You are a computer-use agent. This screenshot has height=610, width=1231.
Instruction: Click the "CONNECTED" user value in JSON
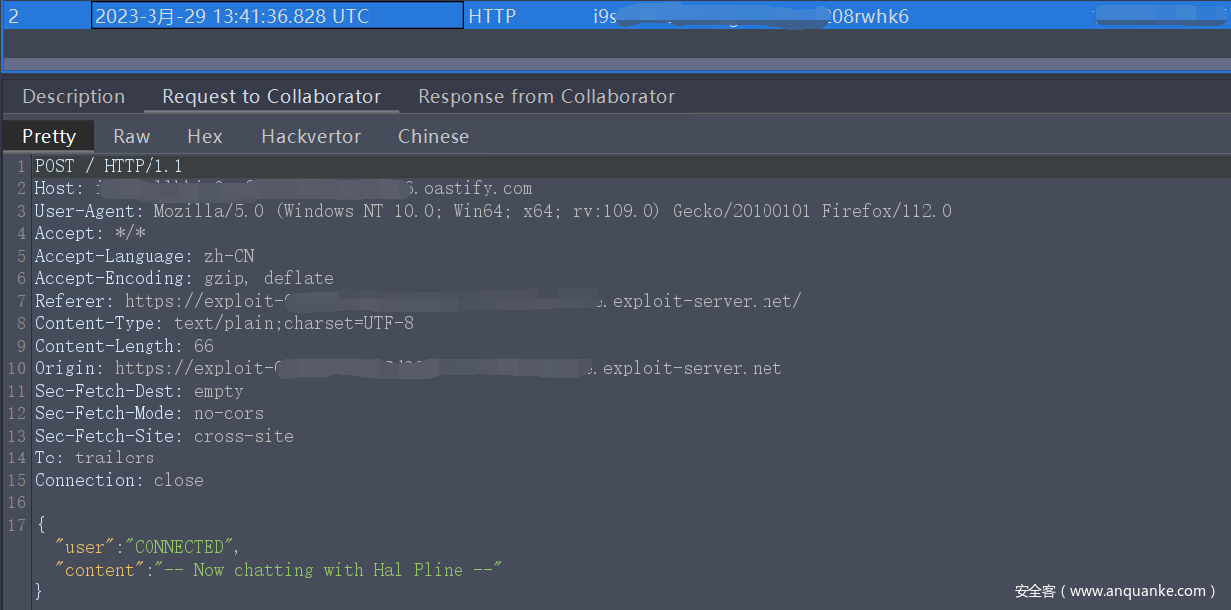(180, 547)
